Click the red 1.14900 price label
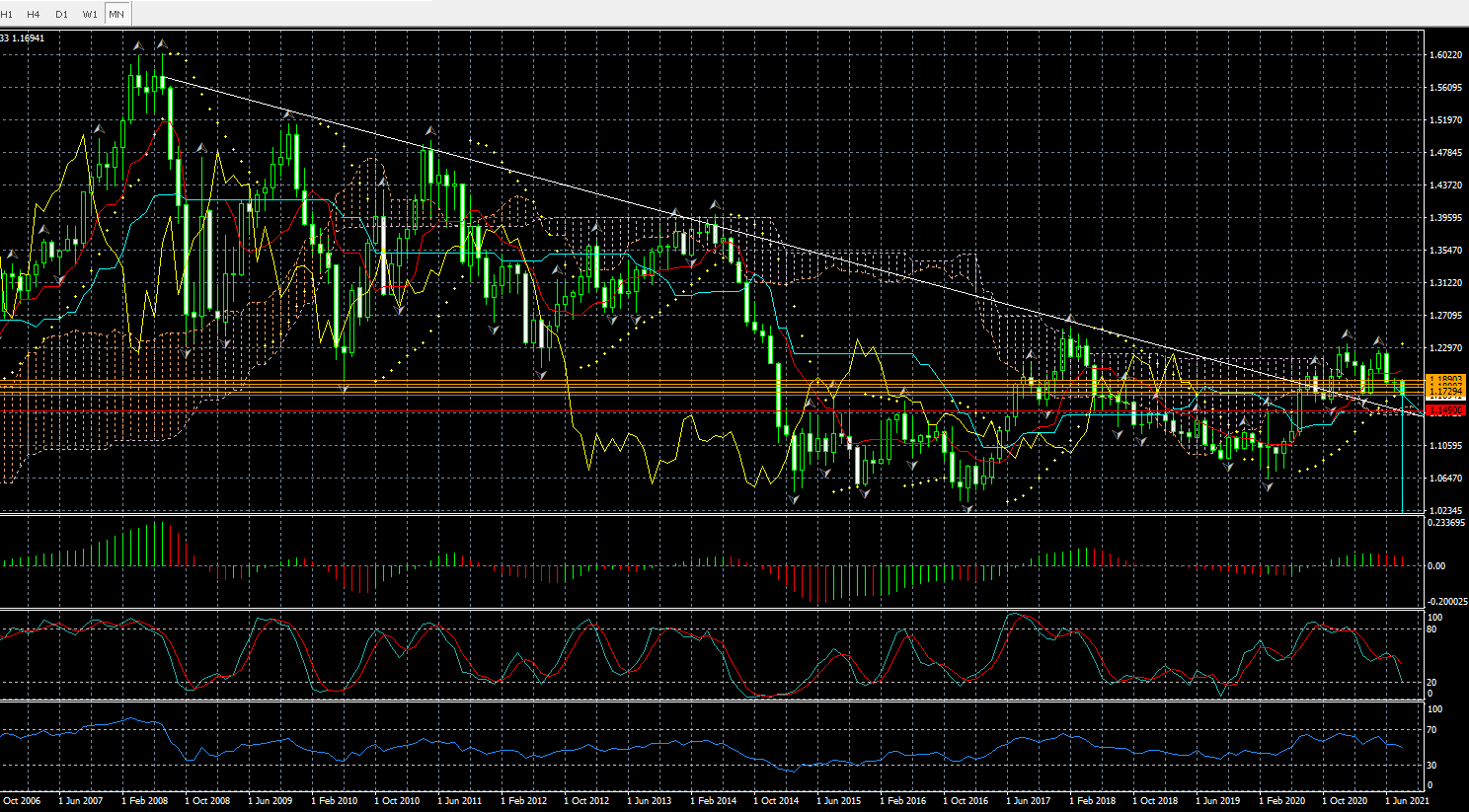 coord(1446,409)
